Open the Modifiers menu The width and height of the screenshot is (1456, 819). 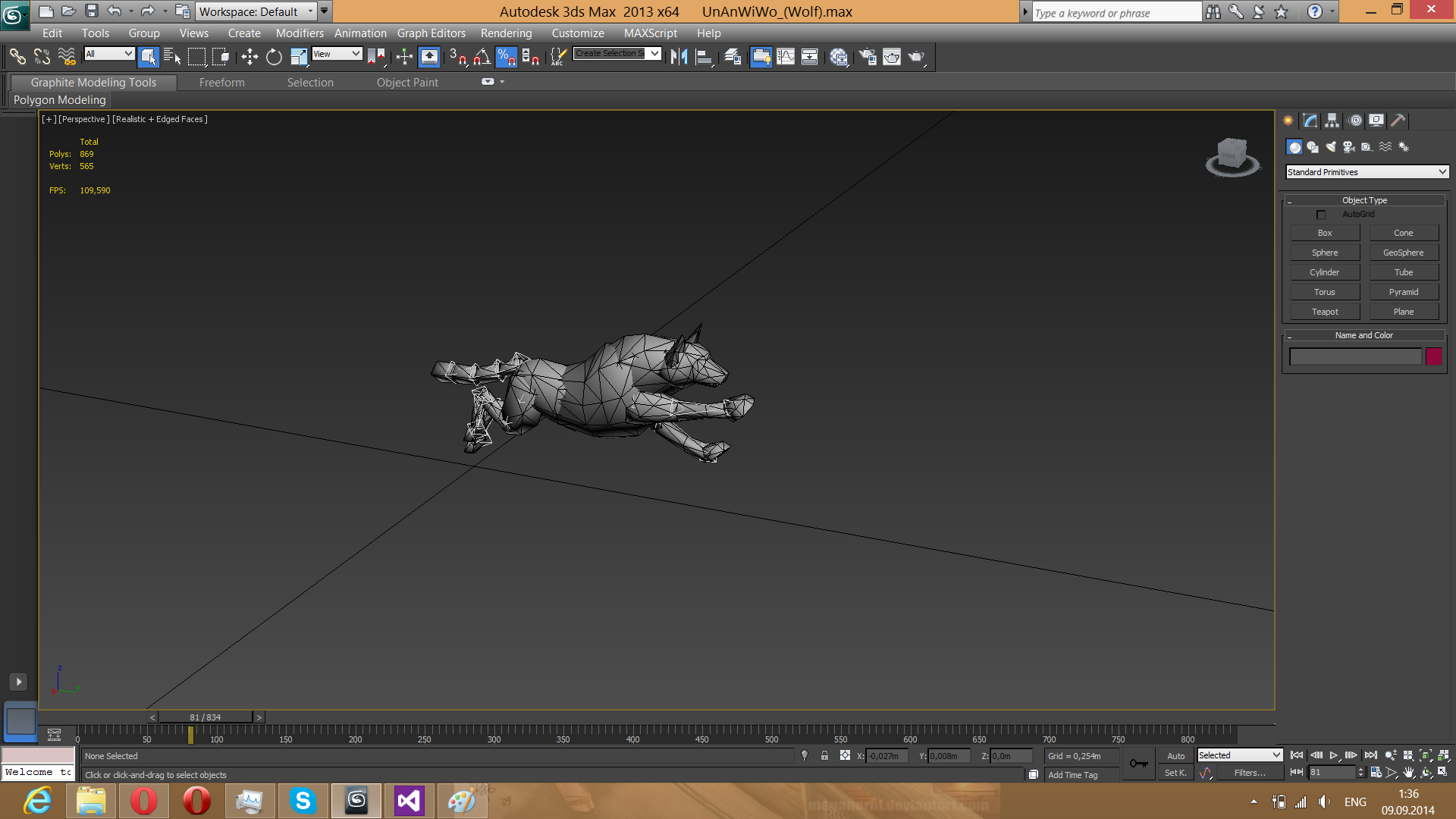point(299,33)
